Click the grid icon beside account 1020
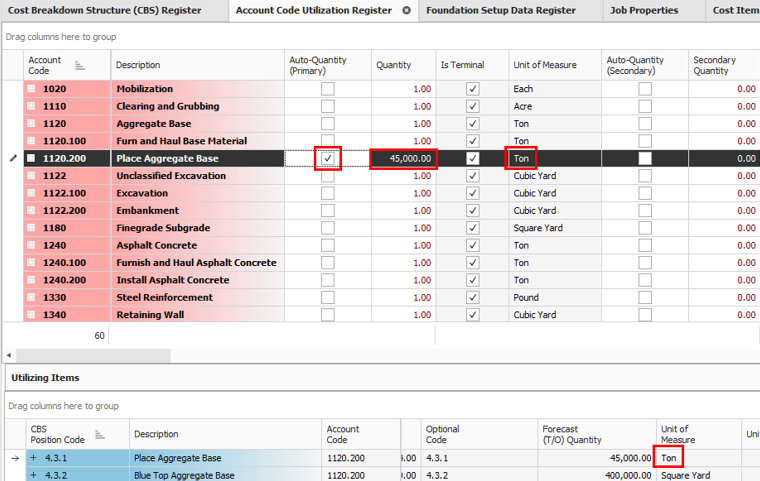The height and width of the screenshot is (481, 760). tap(31, 89)
